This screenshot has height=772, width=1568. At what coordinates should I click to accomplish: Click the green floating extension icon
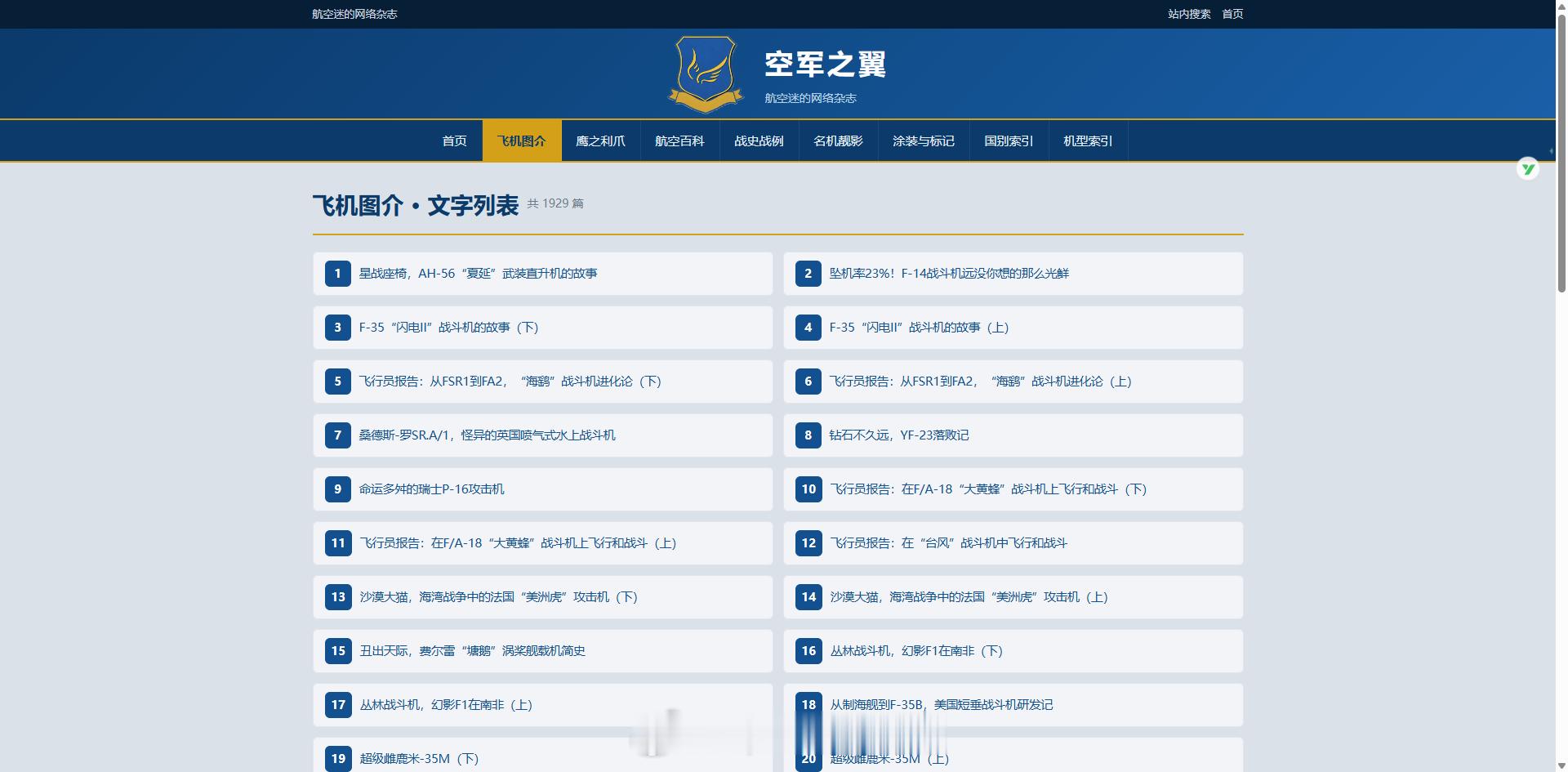pyautogui.click(x=1528, y=169)
